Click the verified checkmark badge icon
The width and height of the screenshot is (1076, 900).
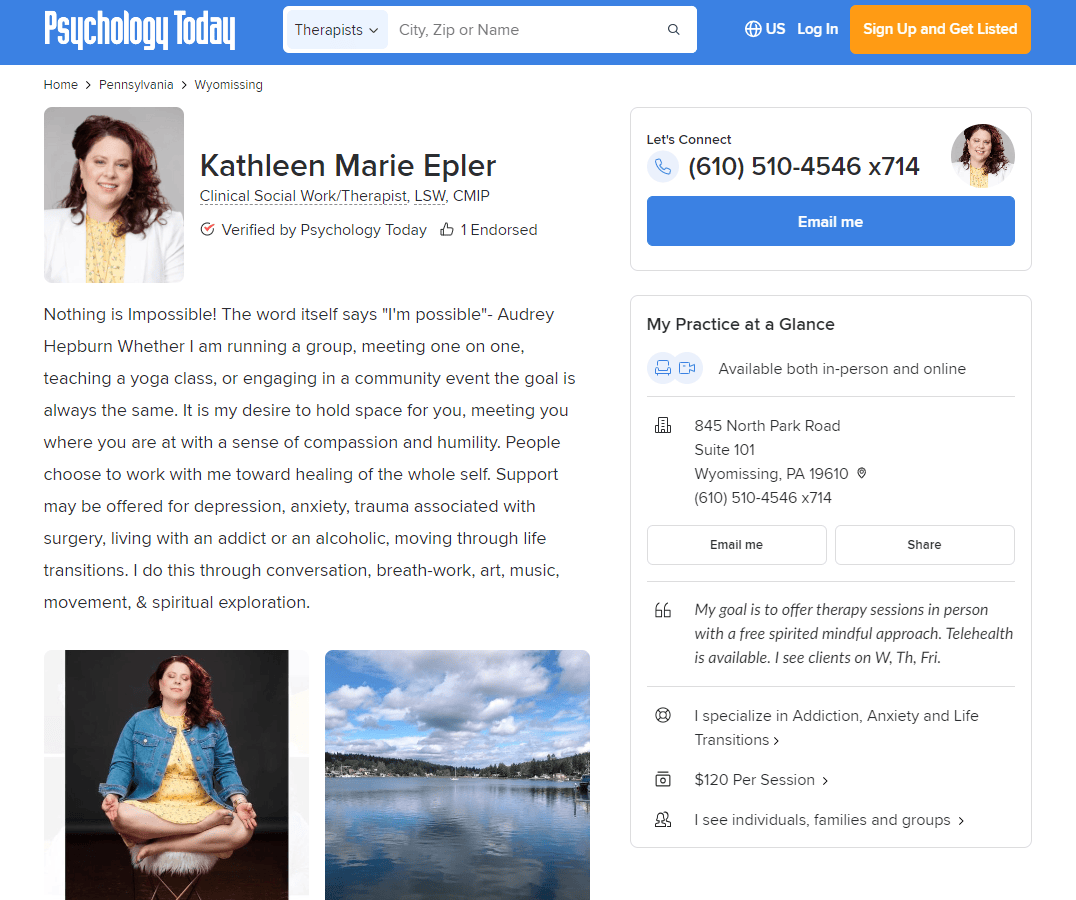(207, 229)
